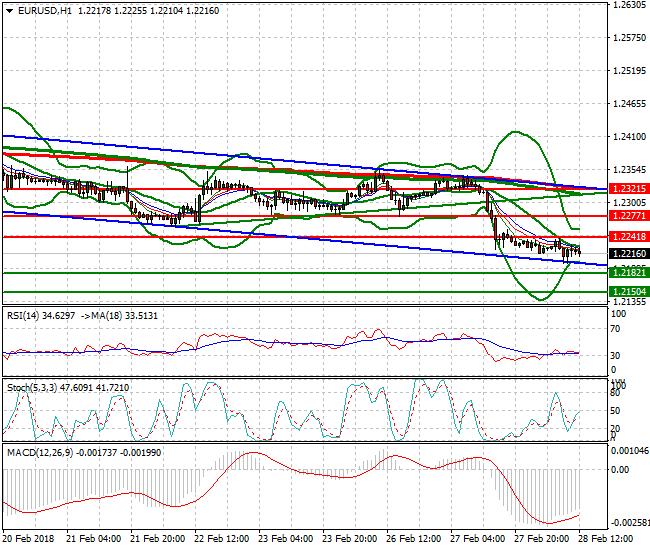Click the RSI(14) 34.6297 indicator label
This screenshot has width=650, height=550.
[x=41, y=316]
